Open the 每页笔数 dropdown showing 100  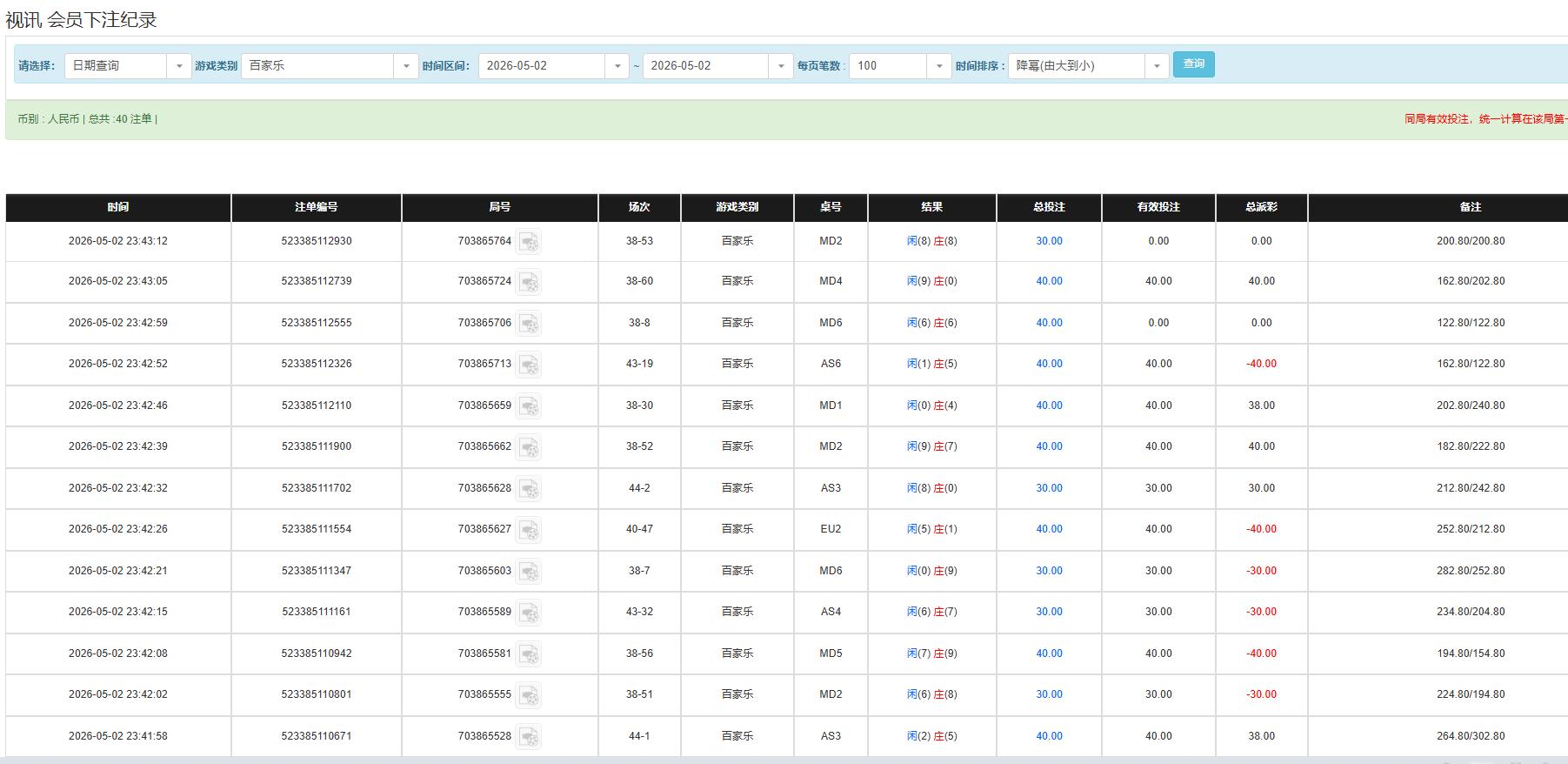tap(900, 66)
